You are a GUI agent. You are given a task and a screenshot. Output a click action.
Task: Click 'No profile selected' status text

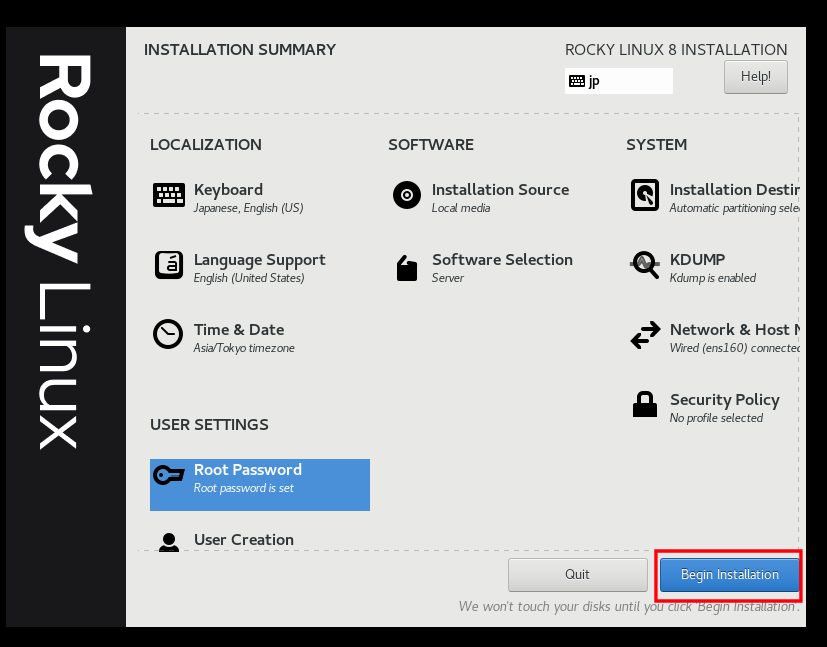coord(716,418)
